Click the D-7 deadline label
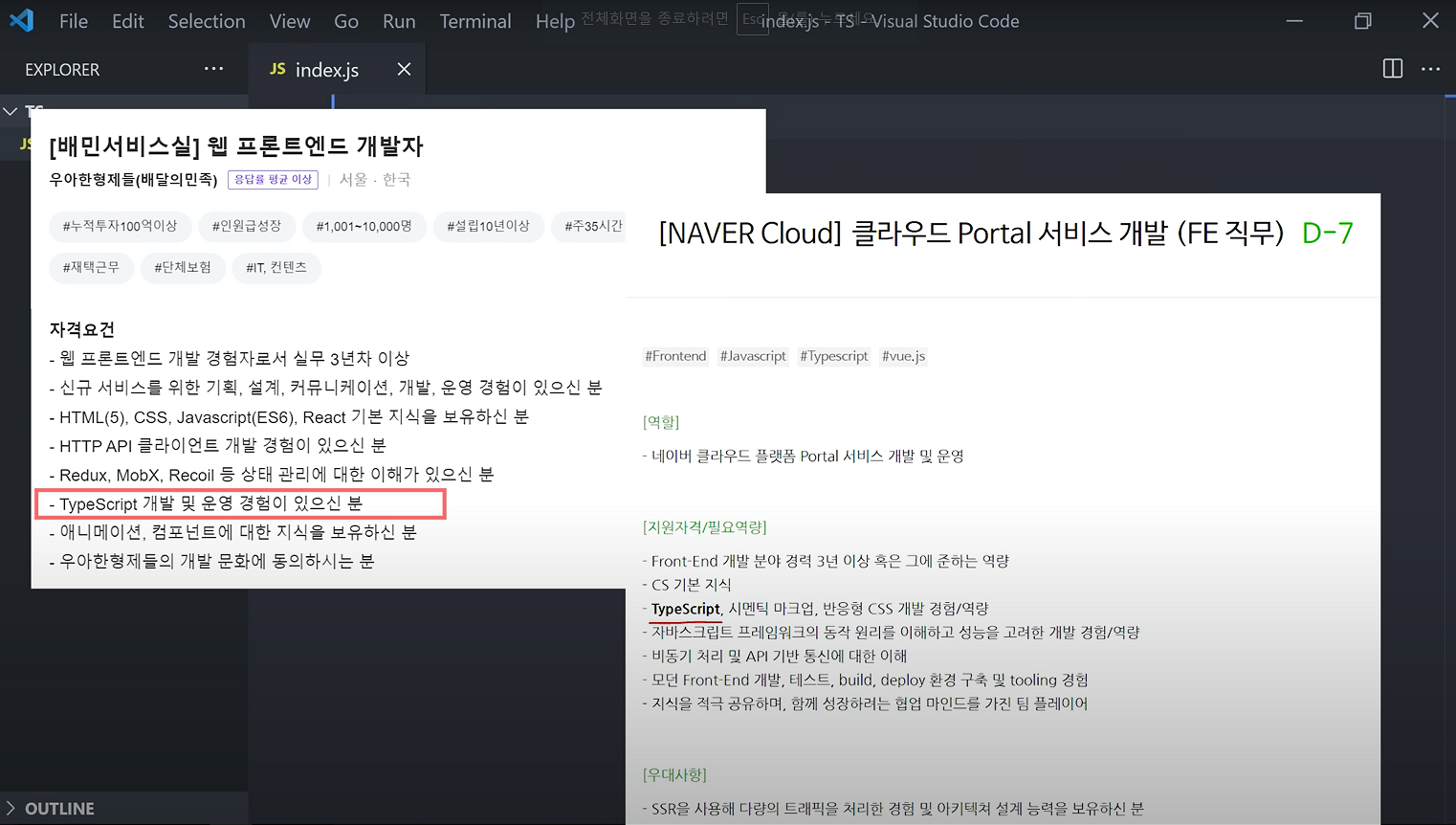 click(x=1327, y=234)
